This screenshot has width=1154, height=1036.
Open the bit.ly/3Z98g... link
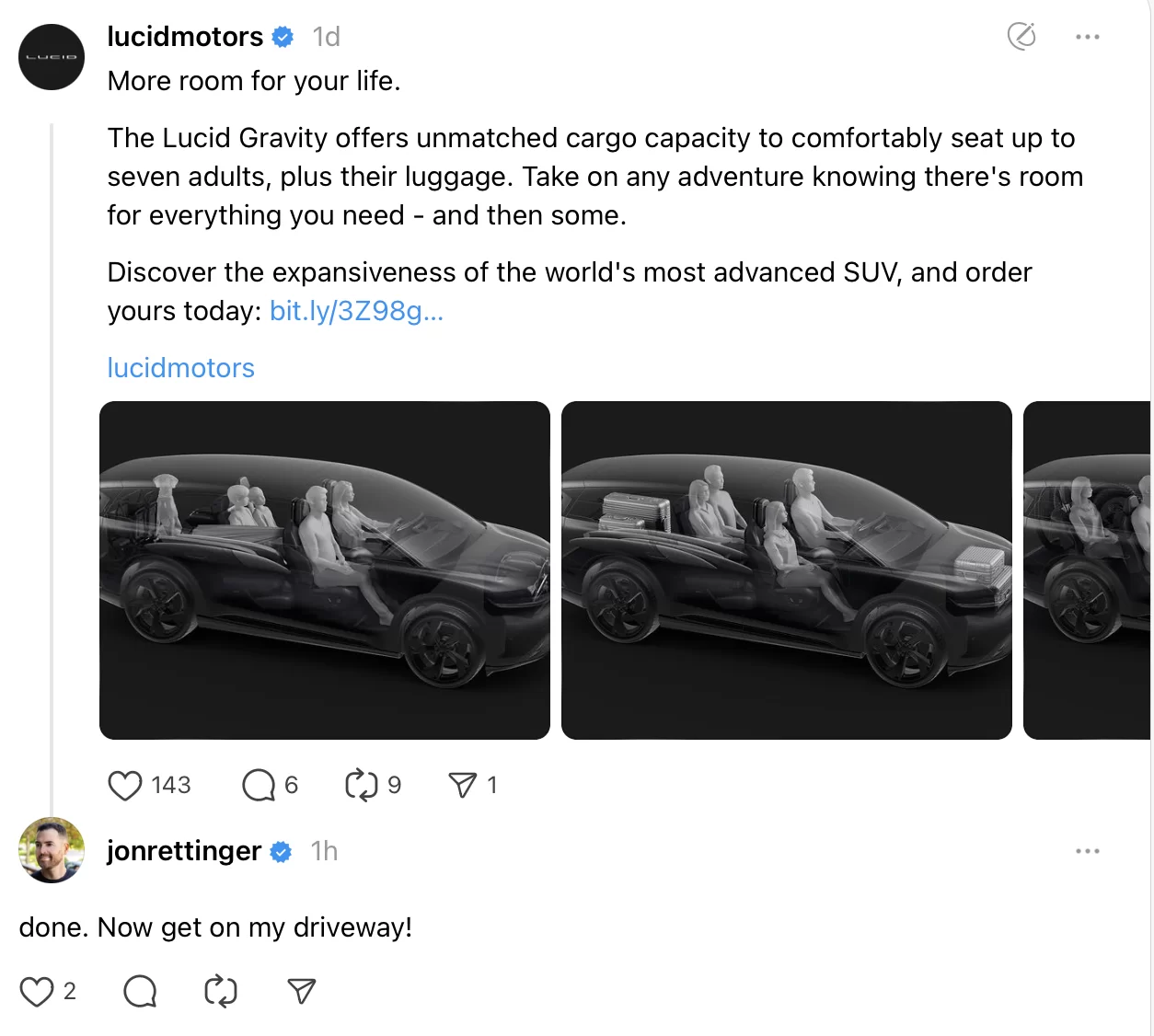pos(356,311)
